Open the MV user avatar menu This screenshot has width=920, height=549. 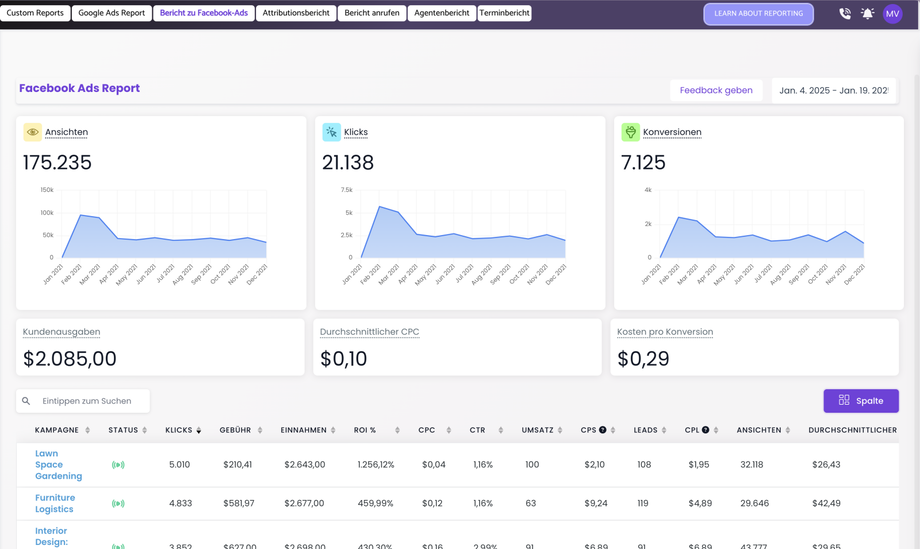tap(892, 13)
